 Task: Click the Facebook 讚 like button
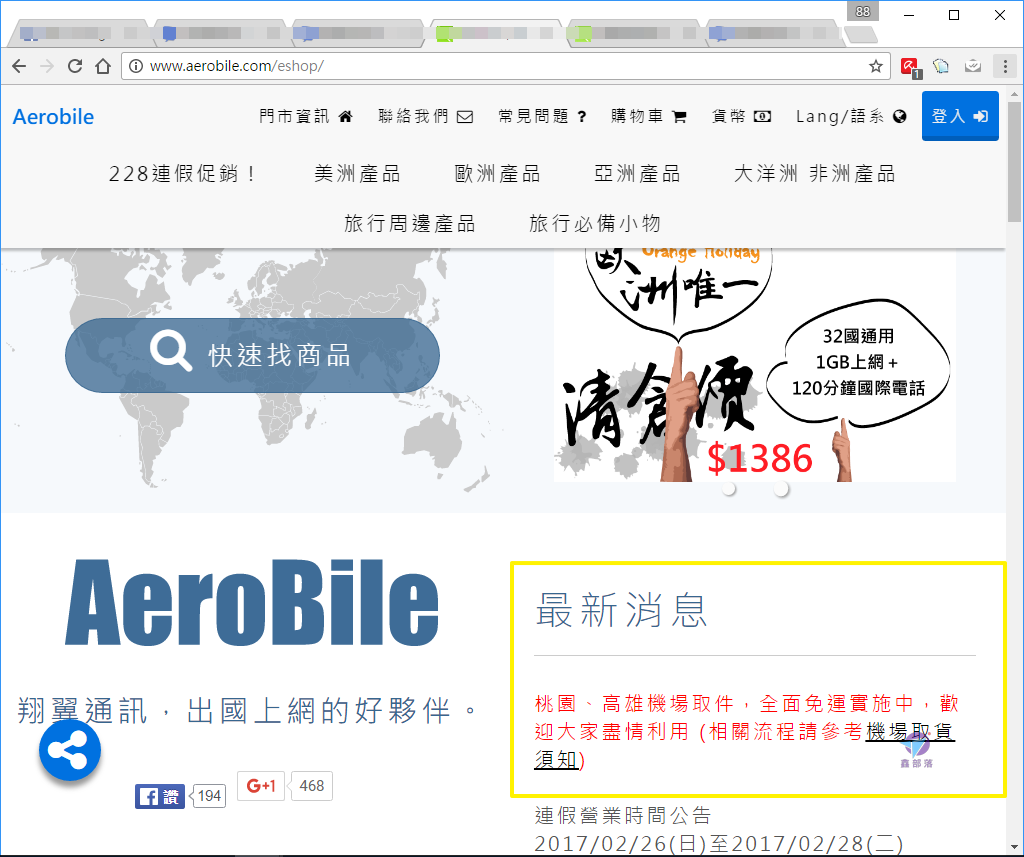160,796
